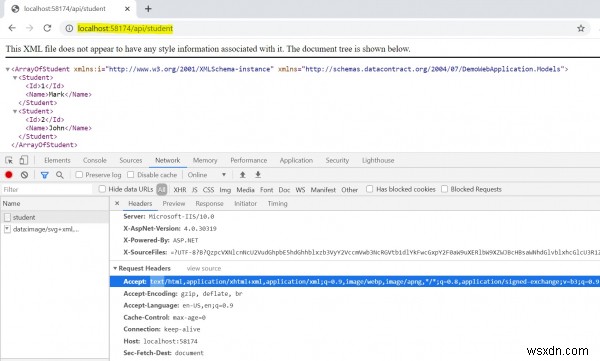Check Hide data URLs
Viewport: 600px width, 361px height.
(x=102, y=189)
